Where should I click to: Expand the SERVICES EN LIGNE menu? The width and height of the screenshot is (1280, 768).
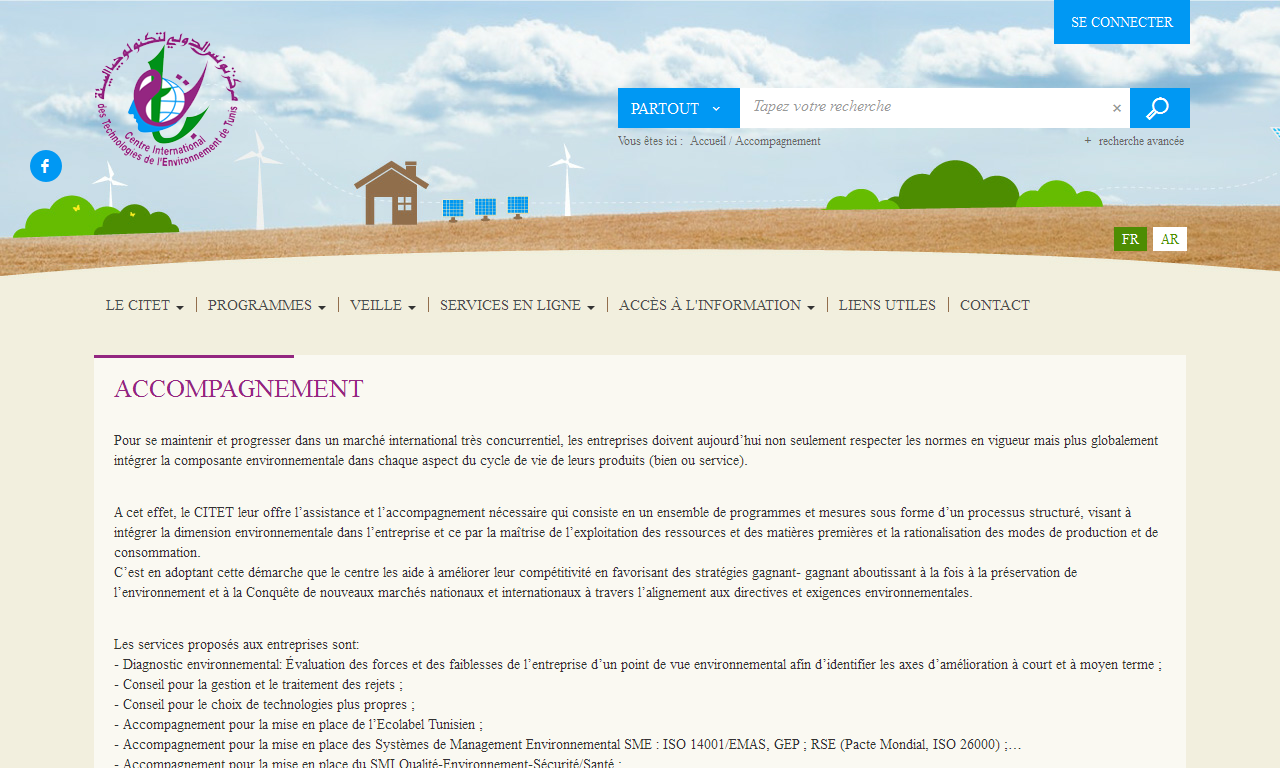pyautogui.click(x=518, y=305)
